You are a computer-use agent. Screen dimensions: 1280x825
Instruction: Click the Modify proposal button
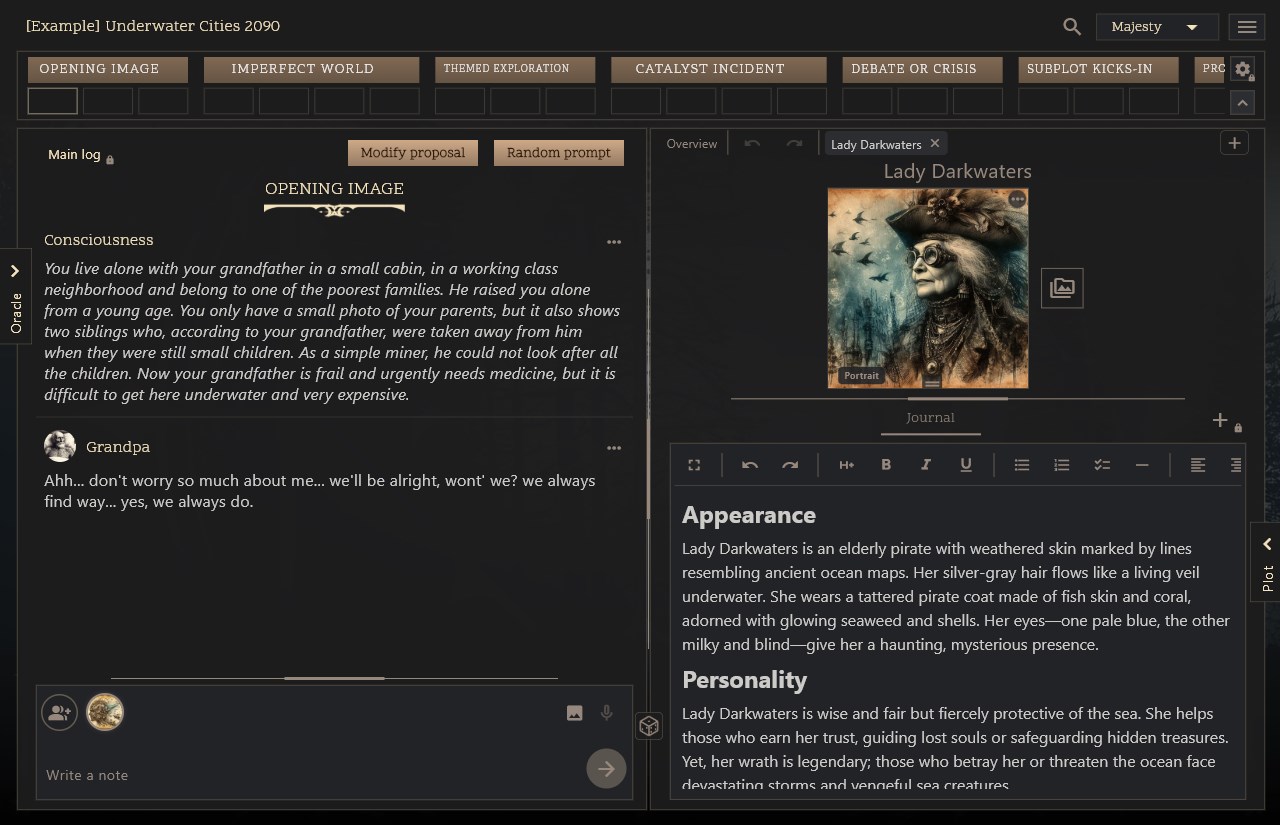coord(413,153)
